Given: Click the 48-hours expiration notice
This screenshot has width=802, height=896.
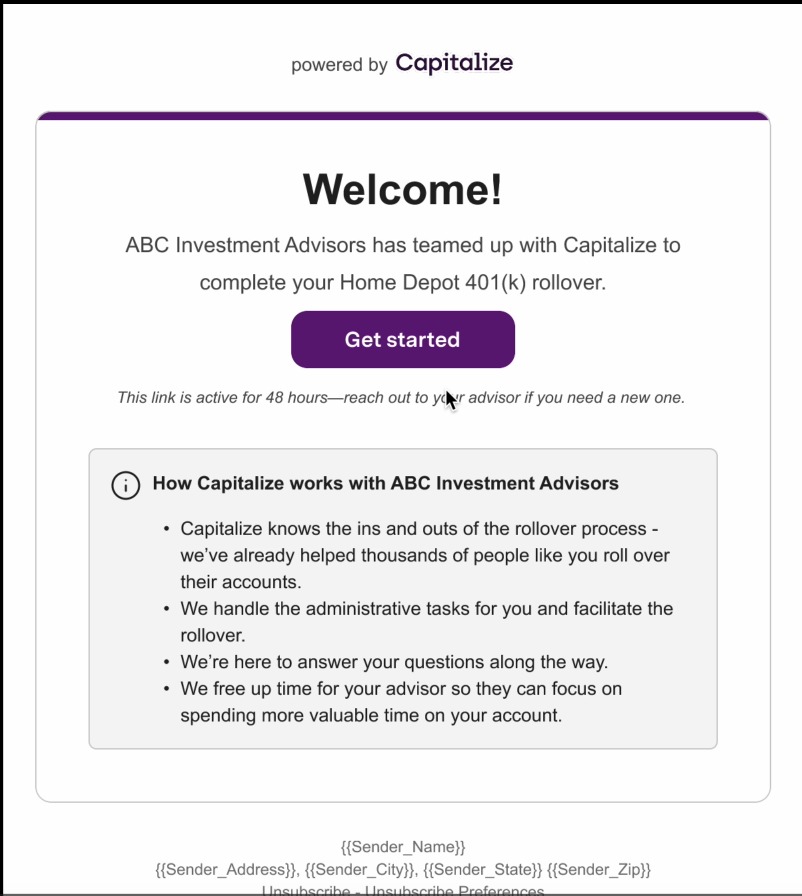Looking at the screenshot, I should (402, 397).
